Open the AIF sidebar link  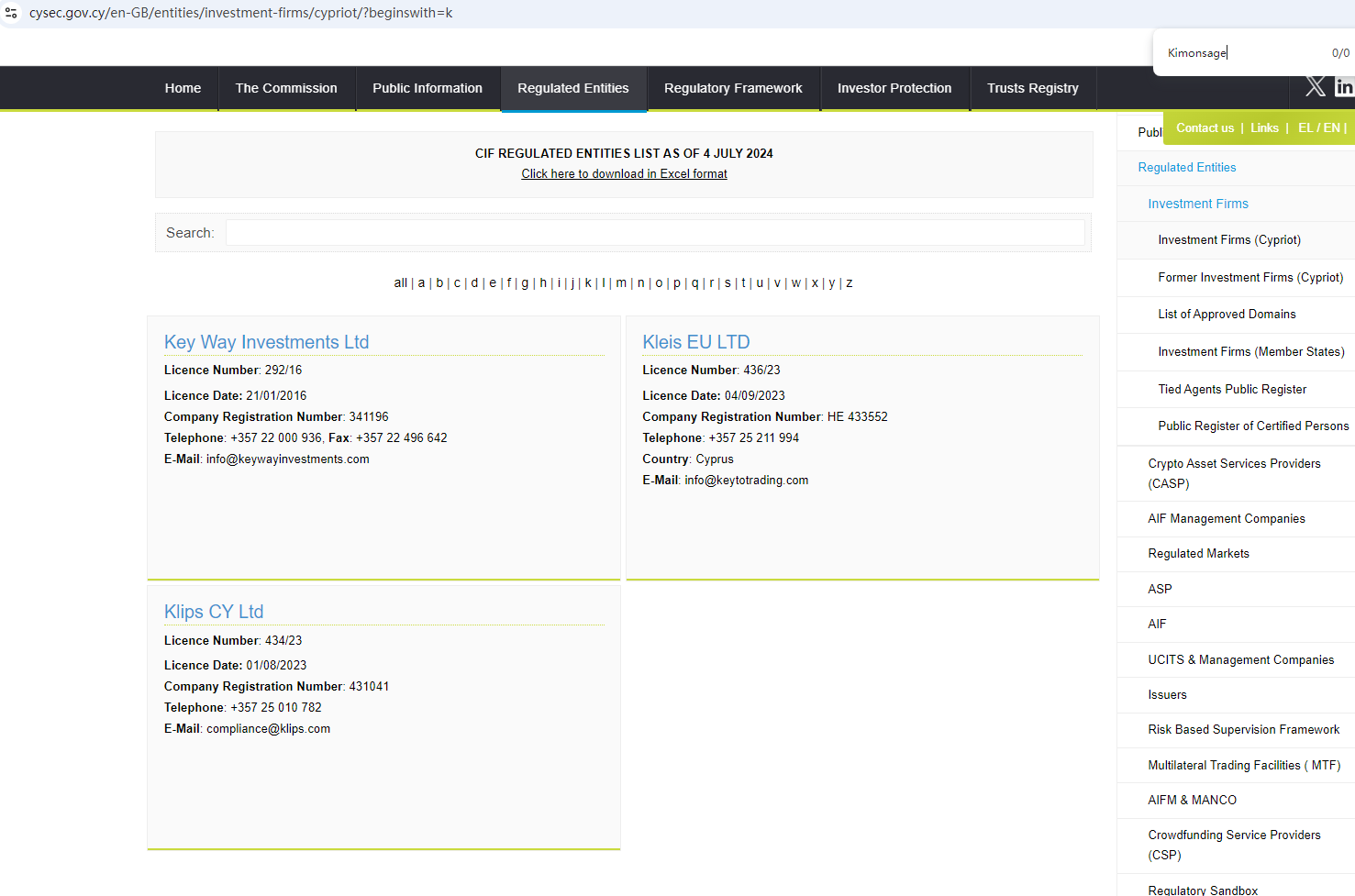pos(1157,625)
